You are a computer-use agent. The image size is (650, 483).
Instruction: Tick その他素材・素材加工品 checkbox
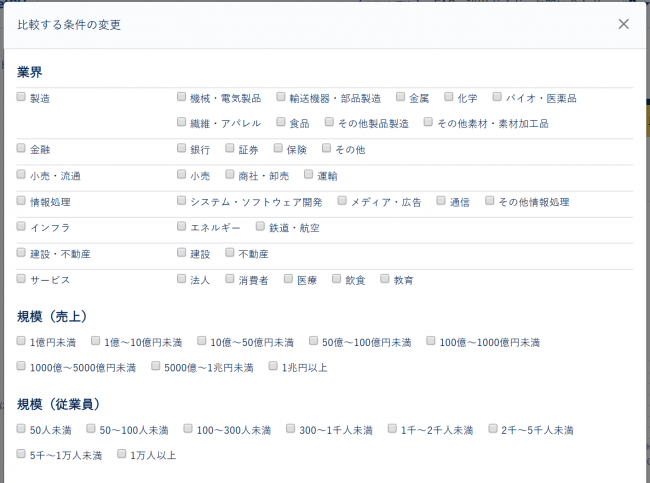coord(428,122)
